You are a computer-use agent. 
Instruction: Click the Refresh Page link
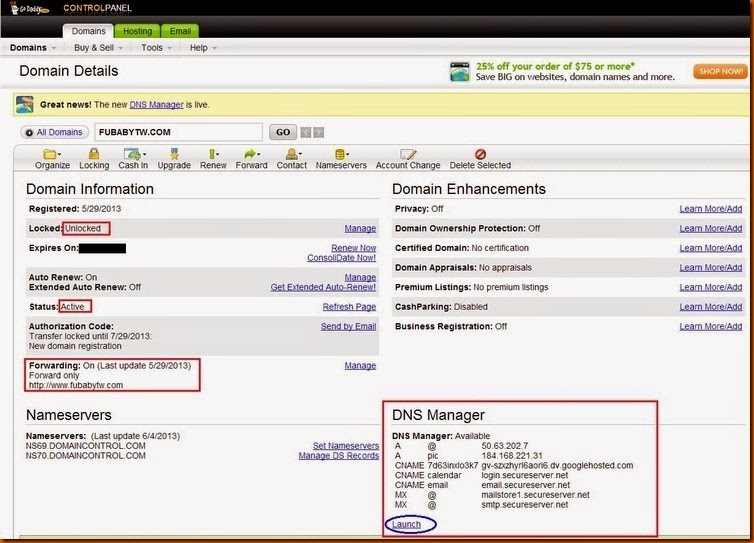pos(349,307)
